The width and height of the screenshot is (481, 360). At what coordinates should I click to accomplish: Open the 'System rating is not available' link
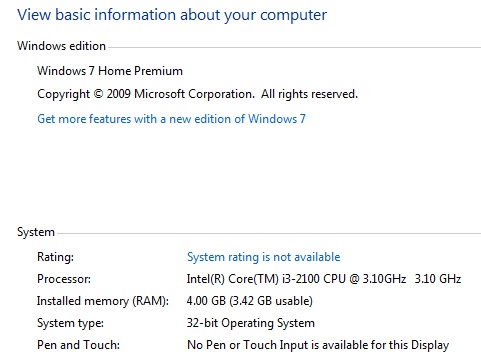[x=263, y=257]
